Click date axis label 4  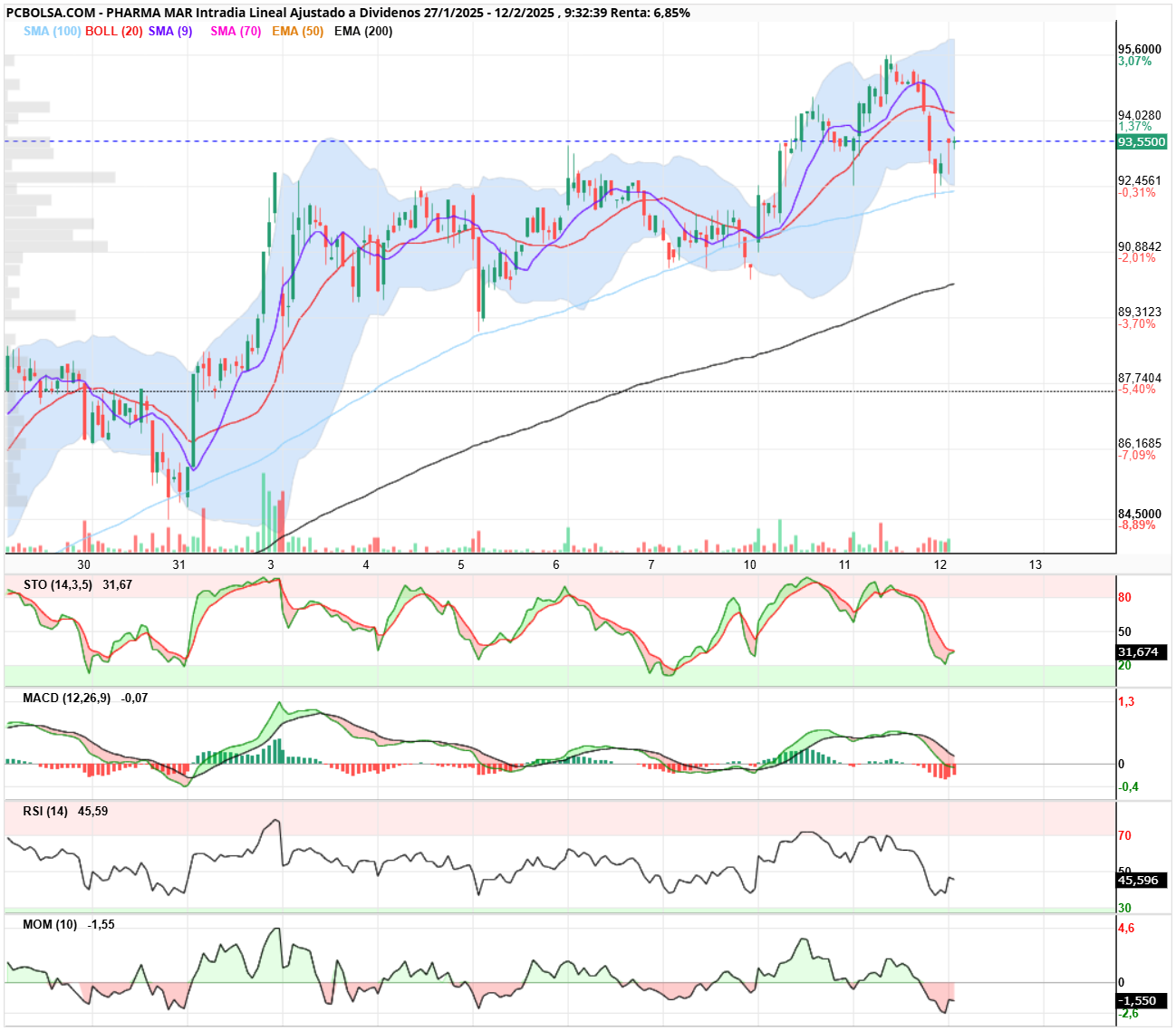[x=366, y=564]
